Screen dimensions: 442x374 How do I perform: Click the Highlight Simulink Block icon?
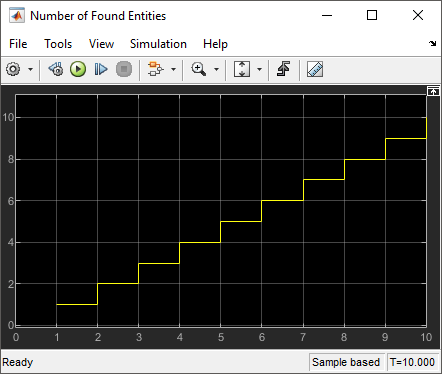155,69
